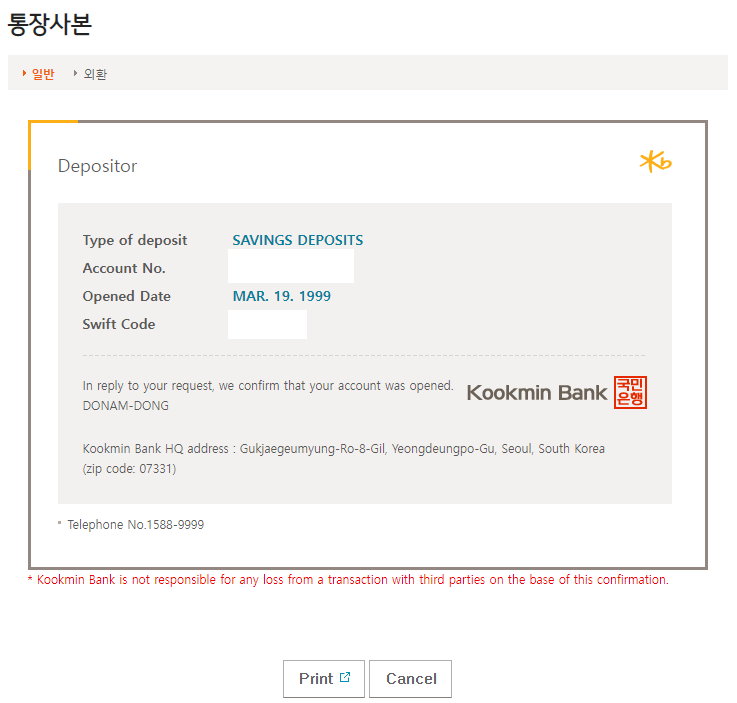The image size is (737, 703).
Task: Select the SAVINGS DEPOSITS value
Action: click(298, 240)
